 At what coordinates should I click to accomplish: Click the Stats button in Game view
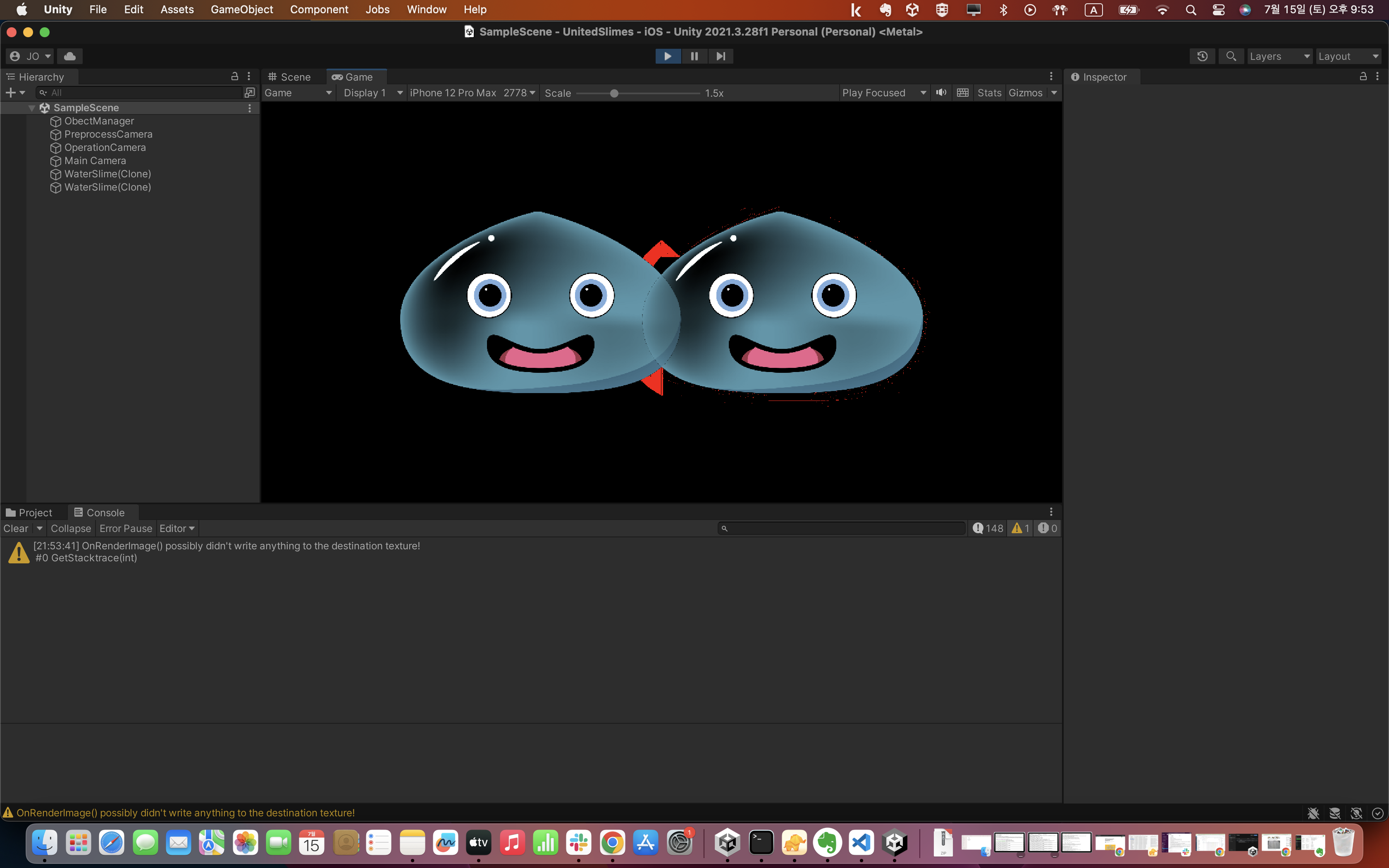[x=989, y=93]
